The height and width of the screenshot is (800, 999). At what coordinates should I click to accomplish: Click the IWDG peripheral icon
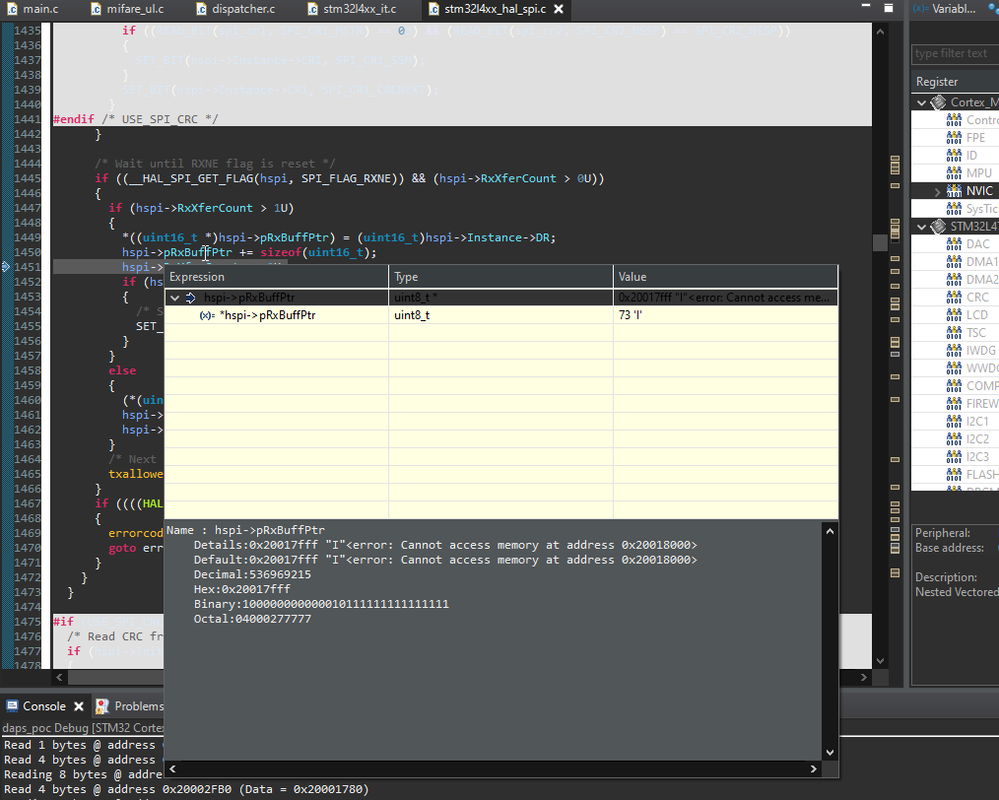coord(954,350)
